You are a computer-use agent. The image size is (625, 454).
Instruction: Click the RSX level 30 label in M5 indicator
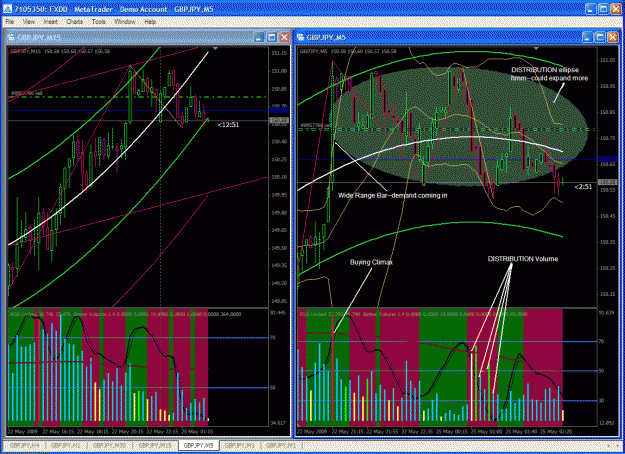pyautogui.click(x=601, y=401)
